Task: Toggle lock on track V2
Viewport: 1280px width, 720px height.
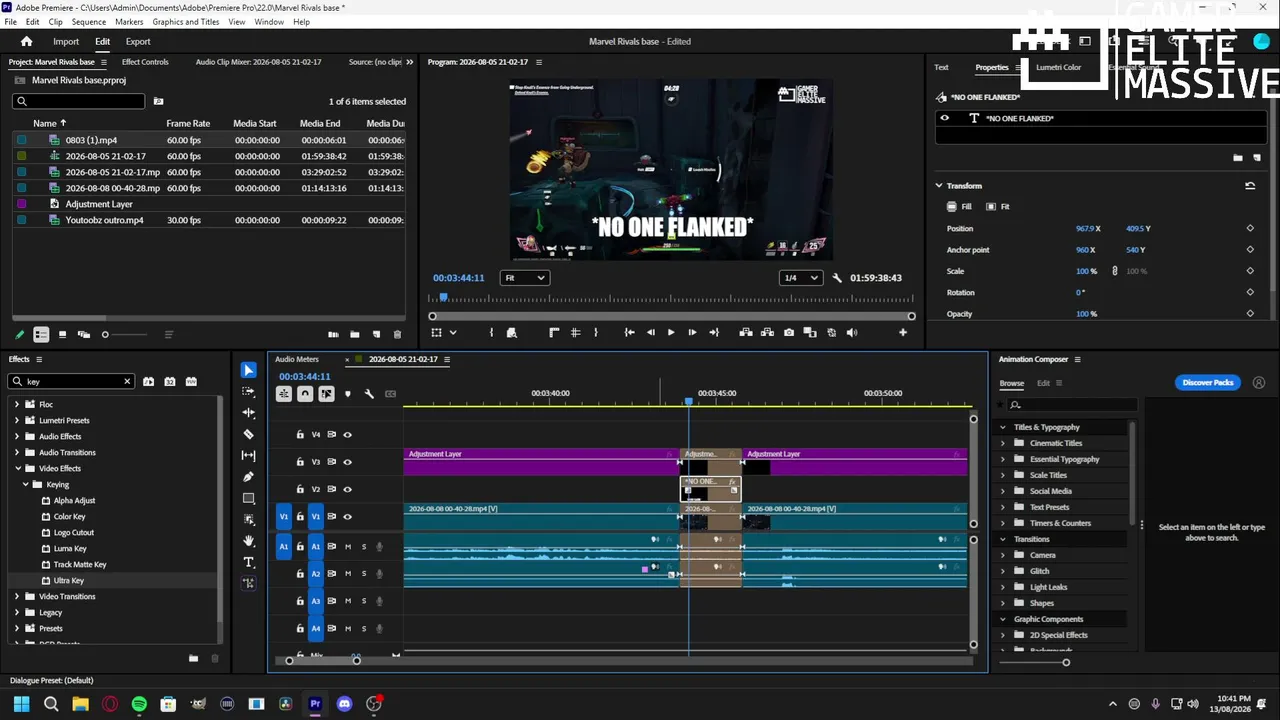Action: pos(300,489)
